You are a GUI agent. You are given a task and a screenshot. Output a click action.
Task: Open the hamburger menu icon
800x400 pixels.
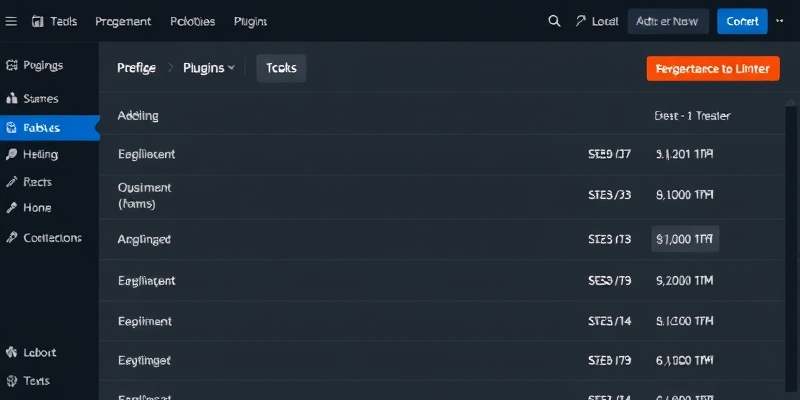[11, 21]
